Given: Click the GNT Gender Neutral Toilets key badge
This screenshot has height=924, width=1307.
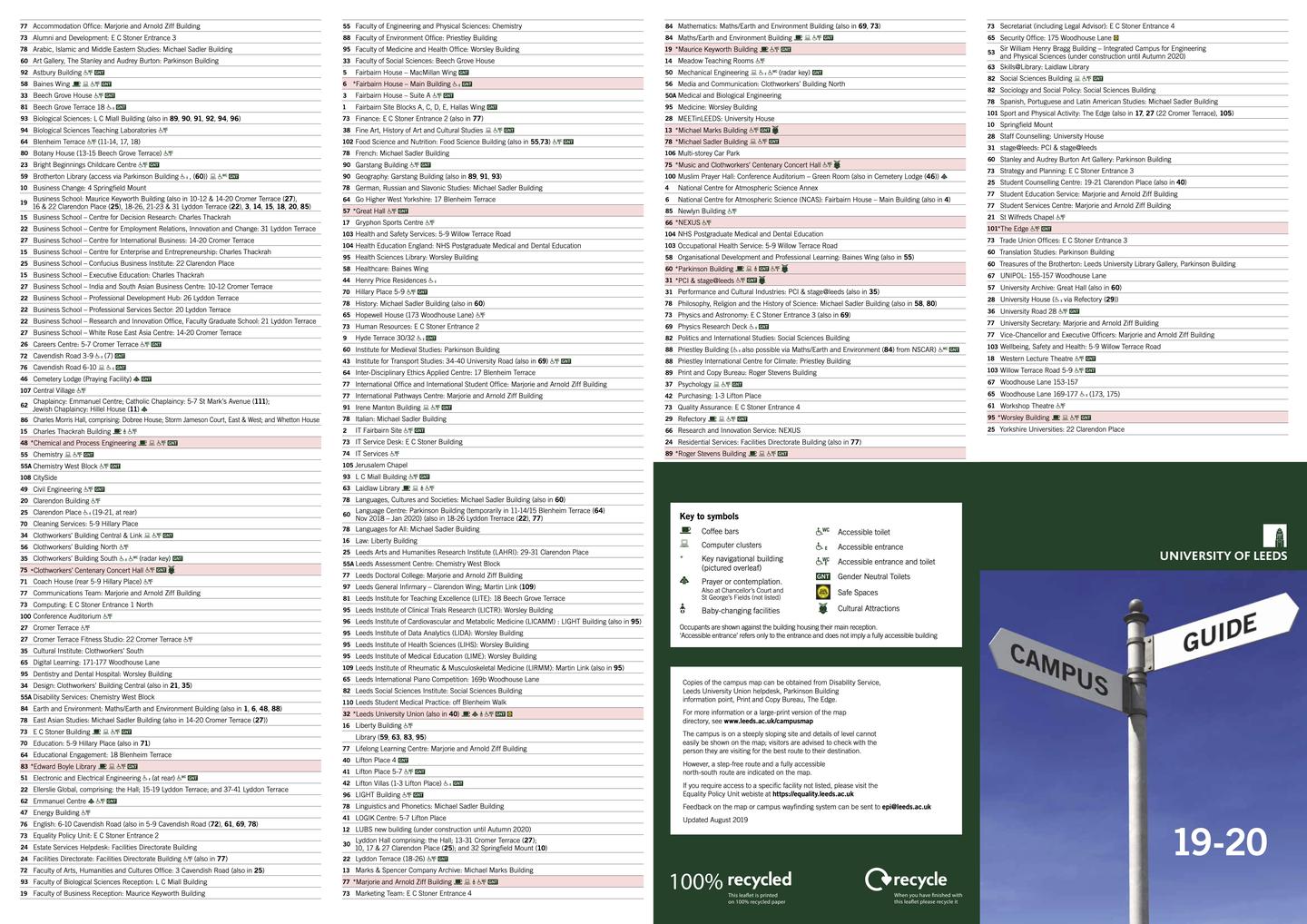Looking at the screenshot, I should [x=823, y=576].
